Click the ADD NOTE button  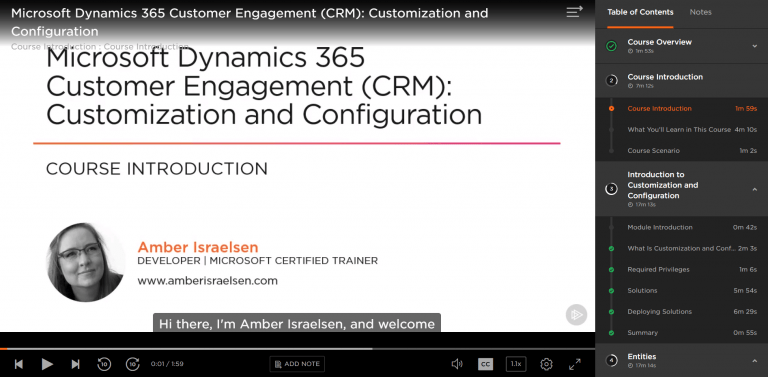pyautogui.click(x=297, y=364)
